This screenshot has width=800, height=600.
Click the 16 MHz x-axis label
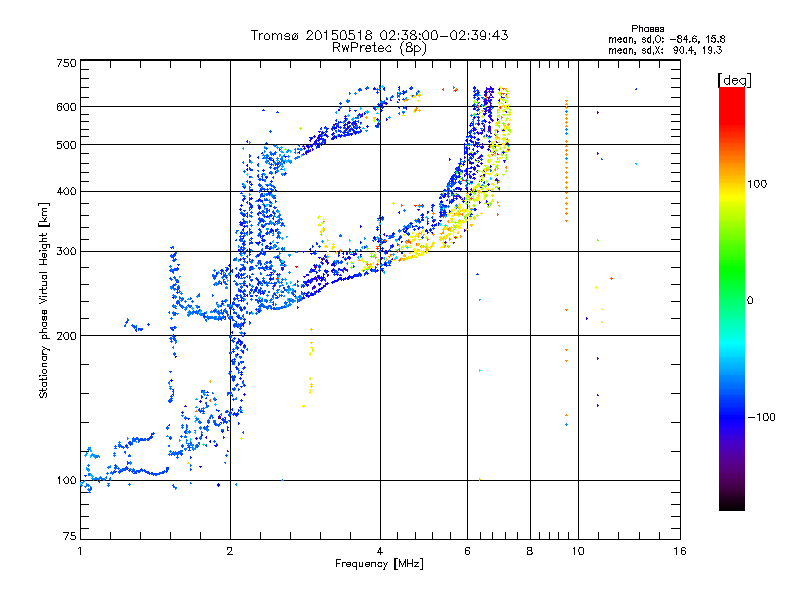(679, 551)
